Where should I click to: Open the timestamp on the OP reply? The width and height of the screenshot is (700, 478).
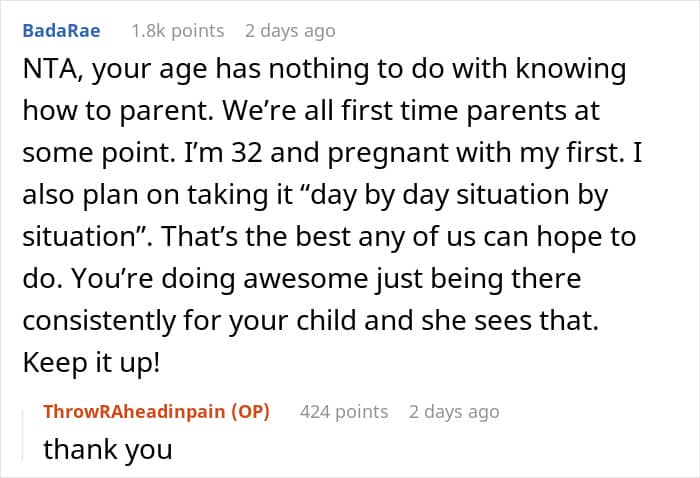[453, 411]
